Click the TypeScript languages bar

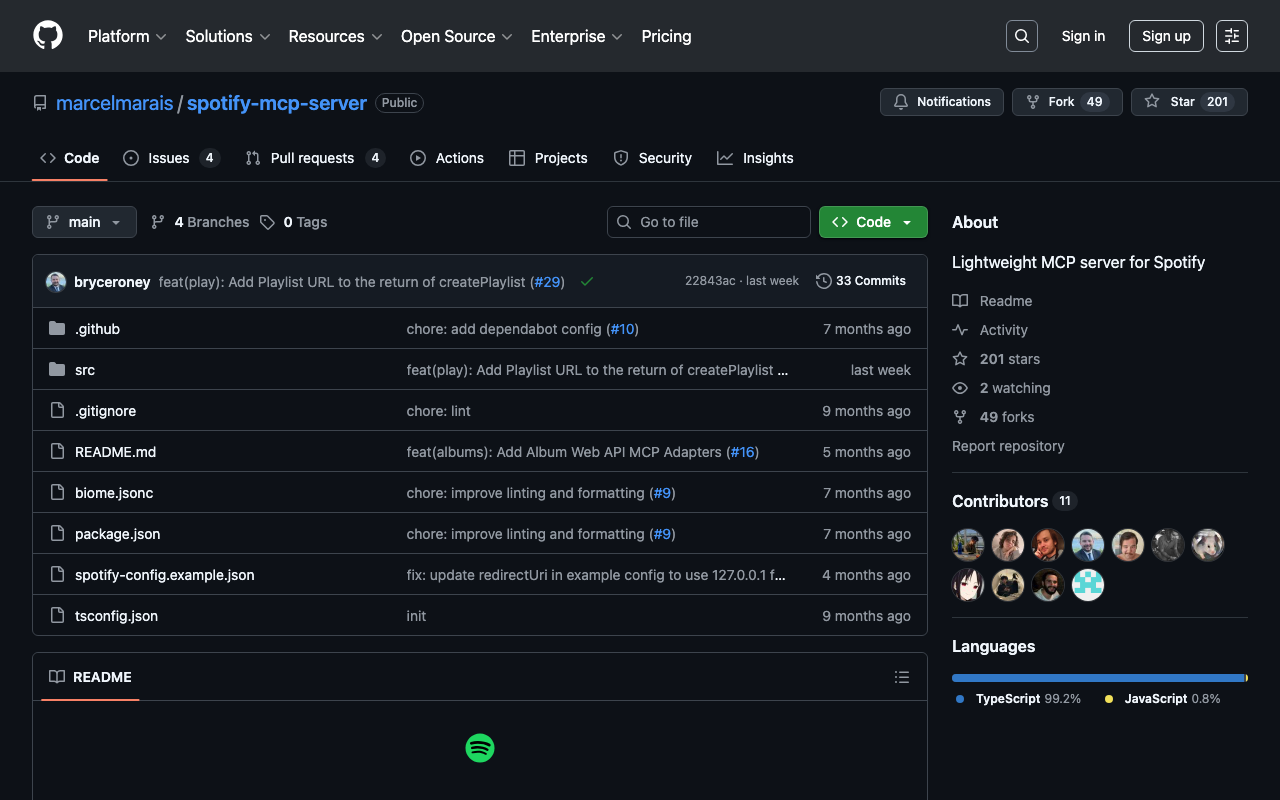tap(1097, 678)
